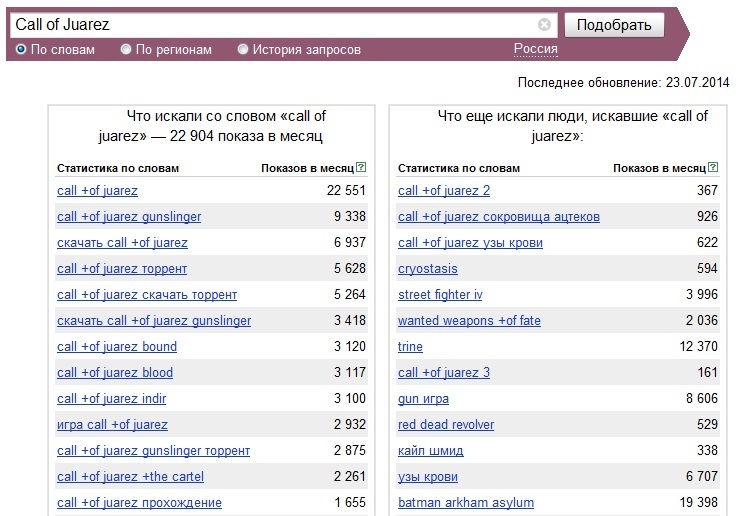Click the 22 551 impressions value
The width and height of the screenshot is (740, 516).
click(346, 190)
